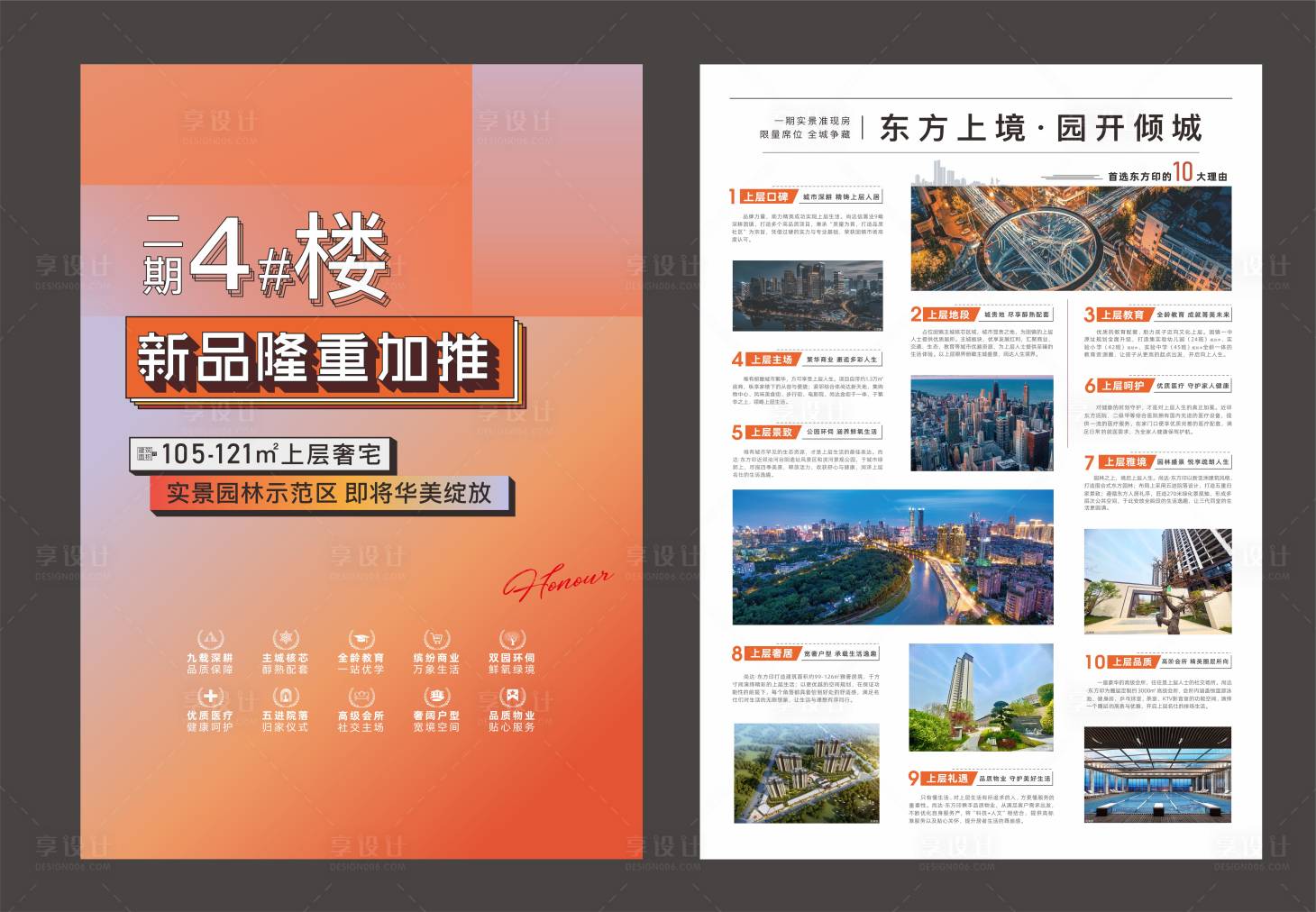1316x912 pixels.
Task: Click the 公园环伺 滋养鲜氧生活 tagline
Action: coord(841,432)
